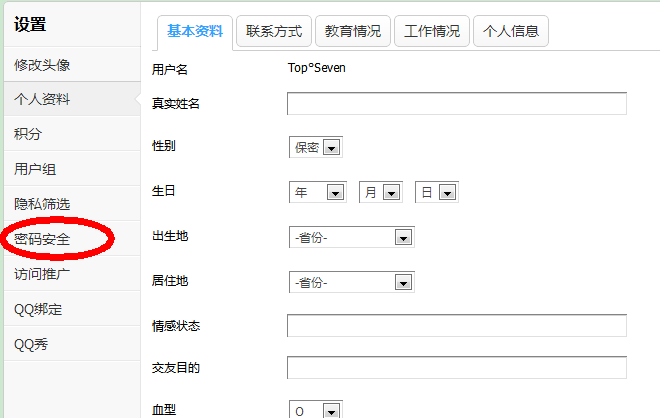Open the 血型 dropdown showing O
This screenshot has height=418, width=660.
(x=316, y=410)
